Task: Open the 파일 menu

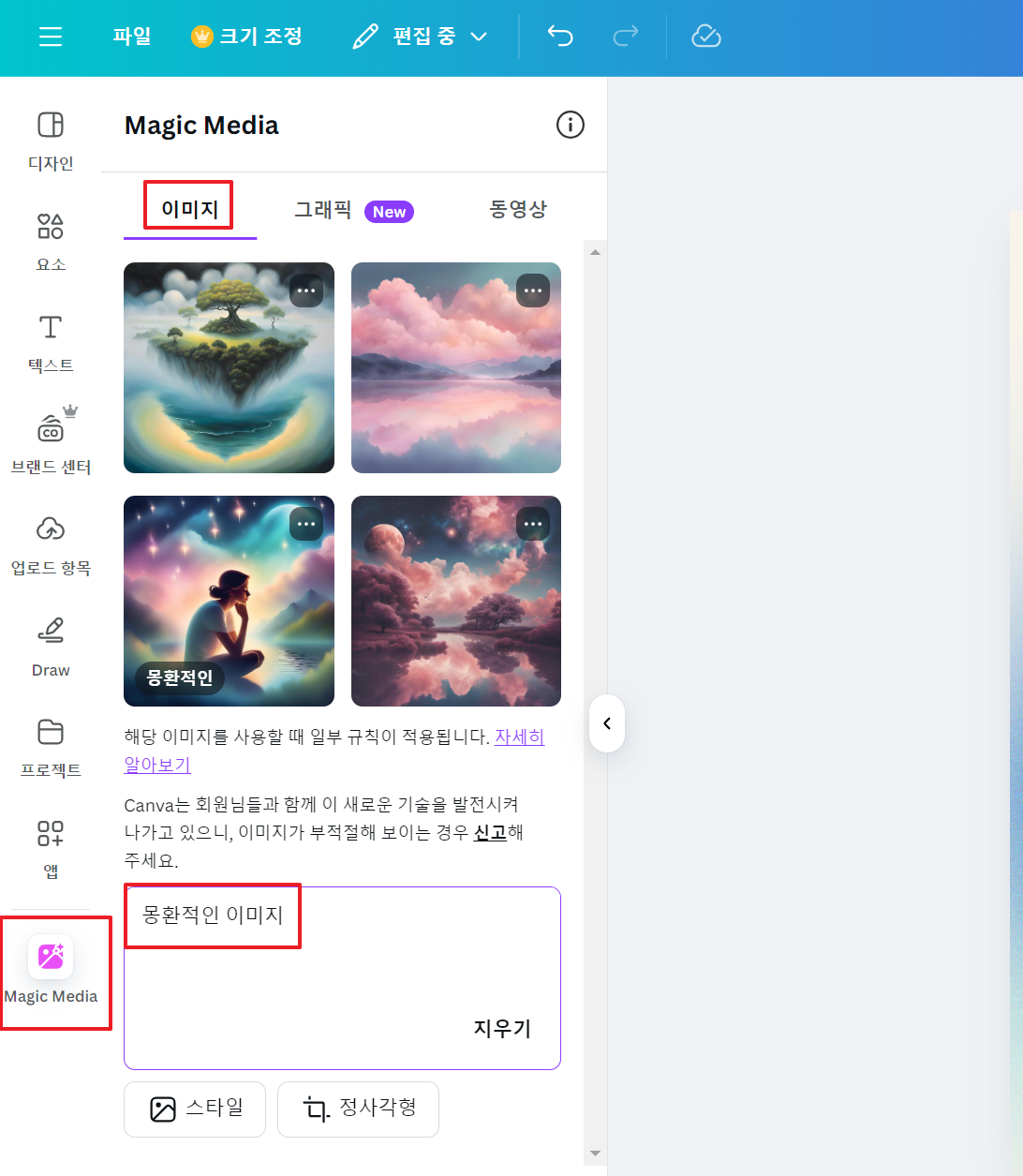Action: [x=132, y=37]
